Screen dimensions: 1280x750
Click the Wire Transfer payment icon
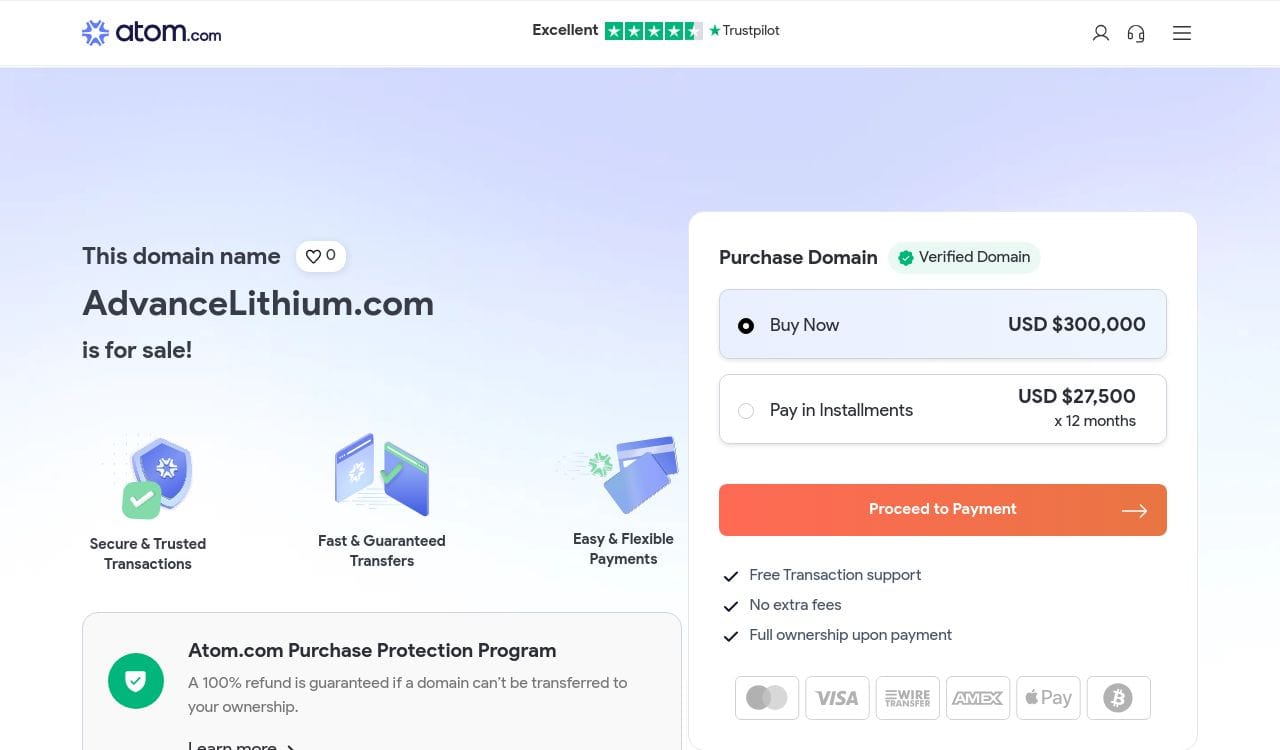click(x=907, y=698)
